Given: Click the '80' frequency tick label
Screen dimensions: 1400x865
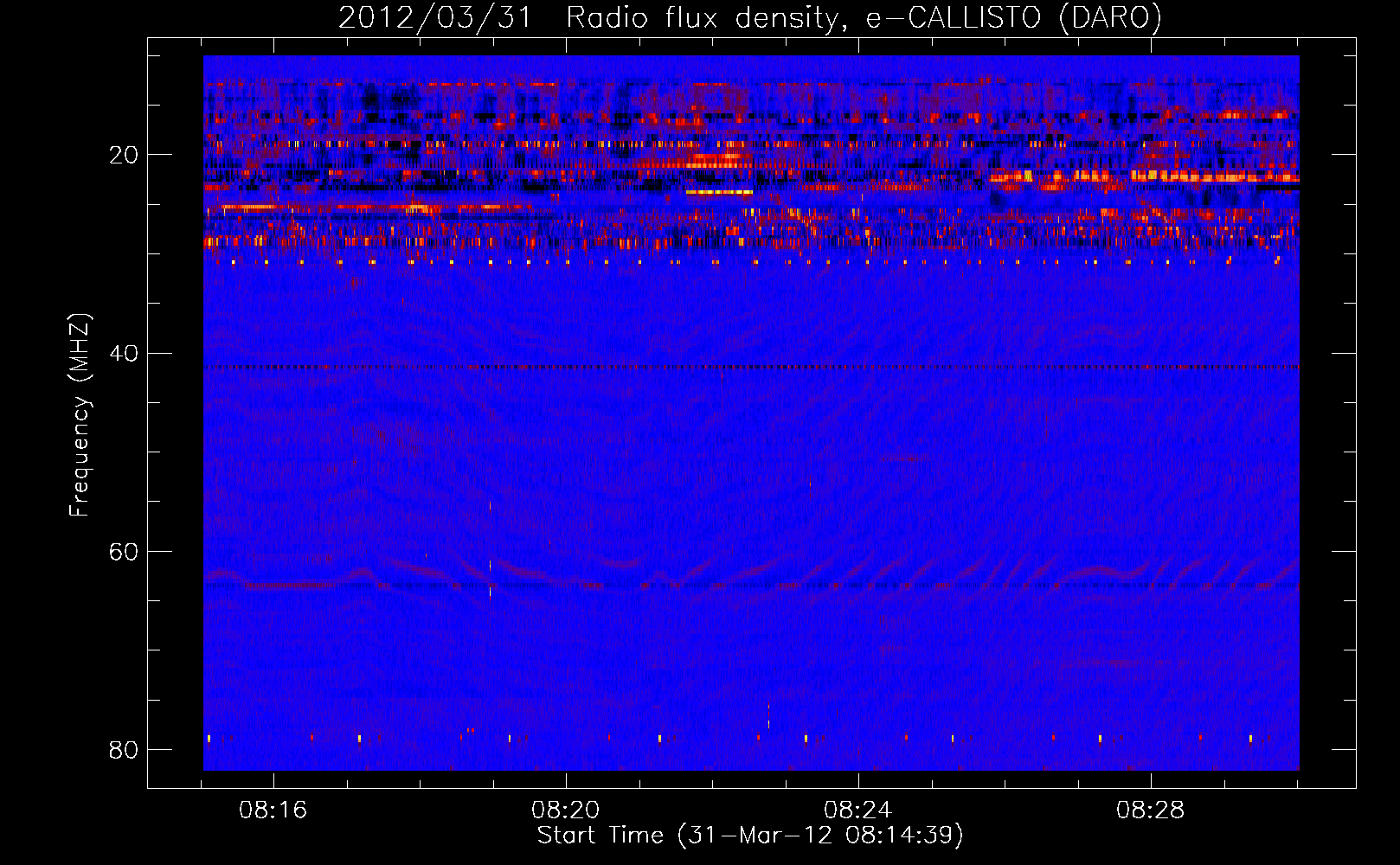Looking at the screenshot, I should pos(124,749).
